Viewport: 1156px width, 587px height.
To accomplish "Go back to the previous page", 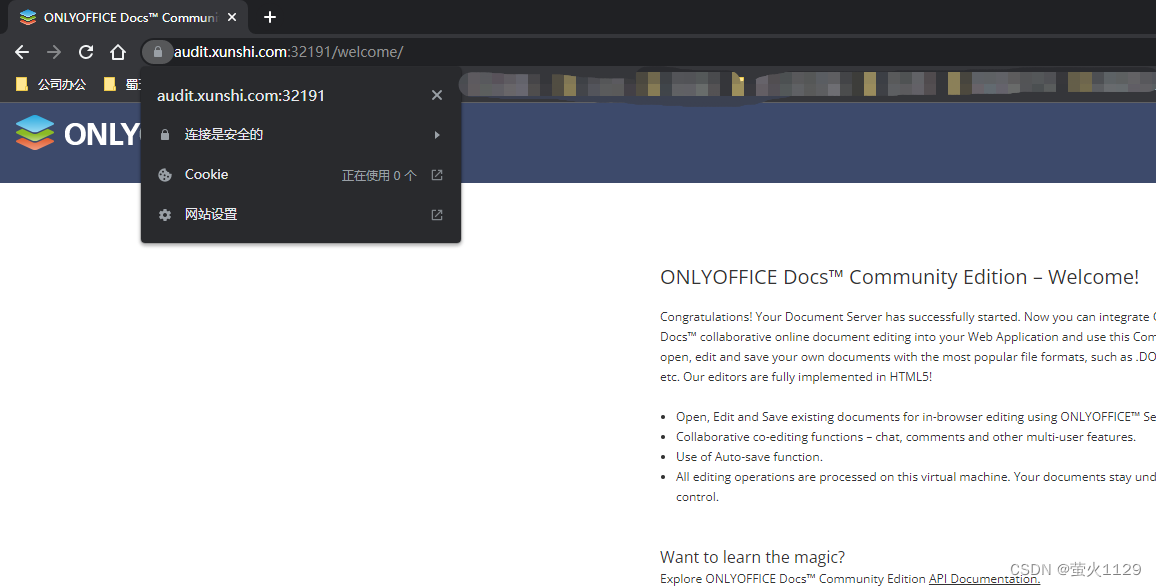I will tap(22, 52).
